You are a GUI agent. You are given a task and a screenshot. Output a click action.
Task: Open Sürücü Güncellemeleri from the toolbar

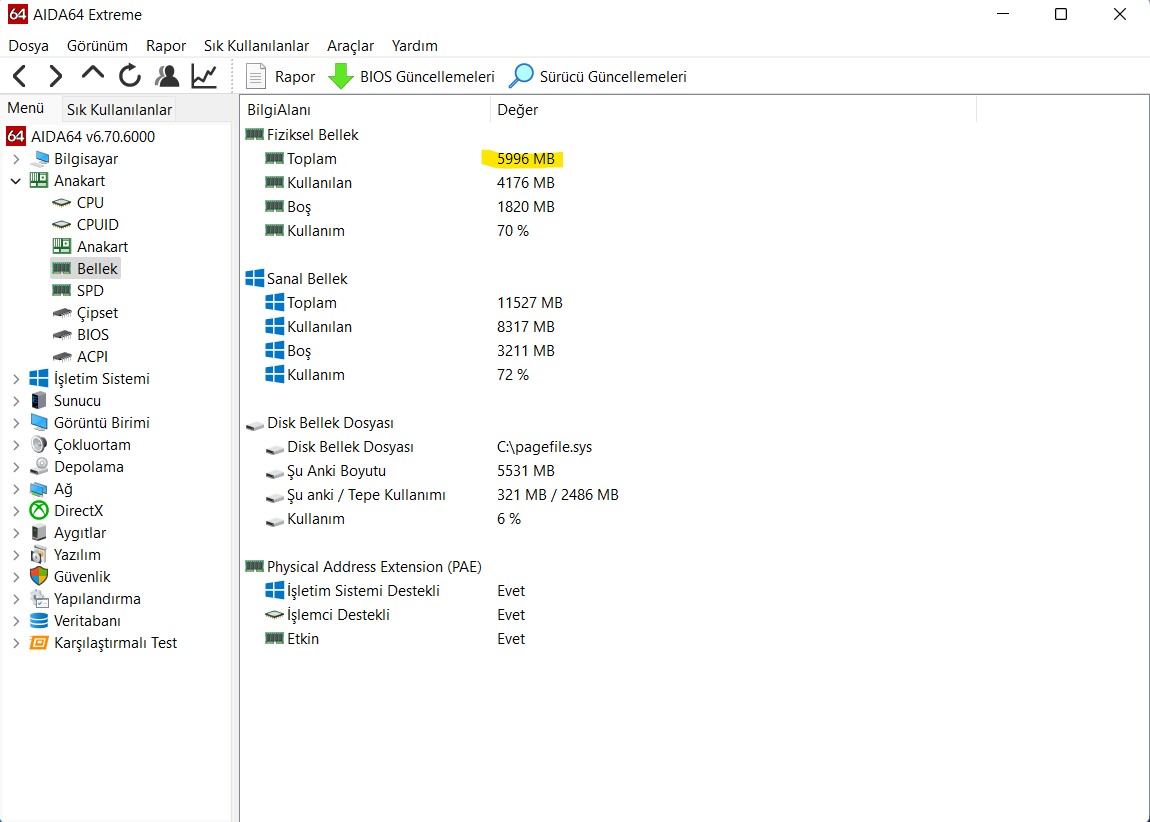tap(598, 76)
